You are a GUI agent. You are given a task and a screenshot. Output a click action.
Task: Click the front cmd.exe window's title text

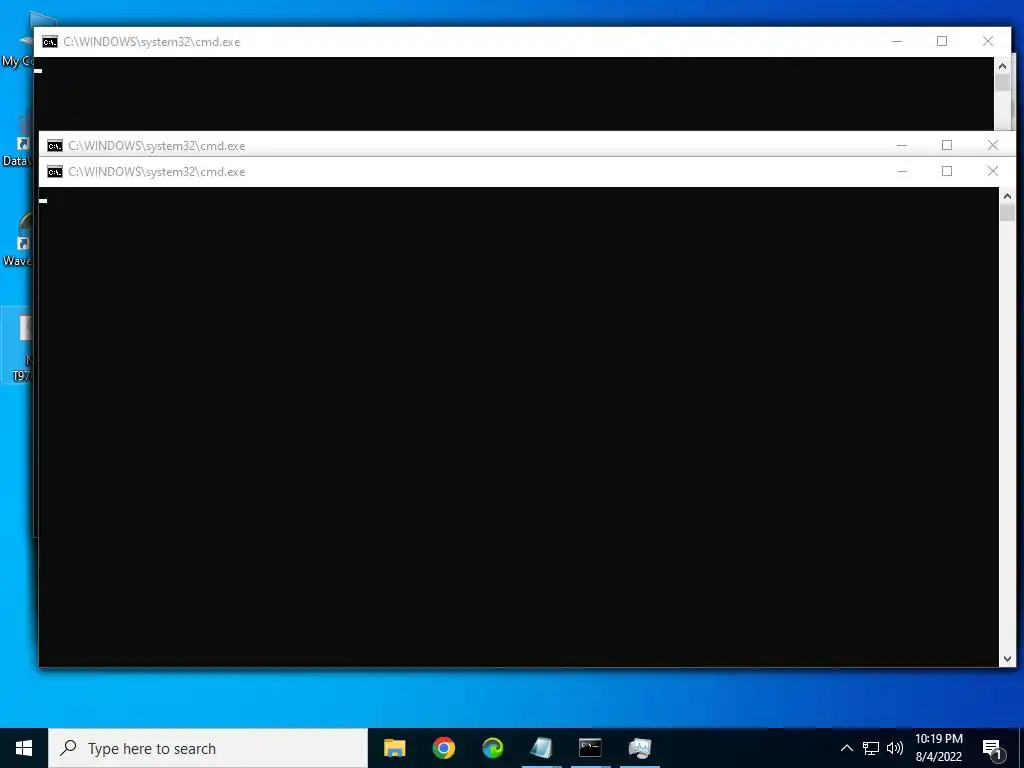click(x=157, y=172)
